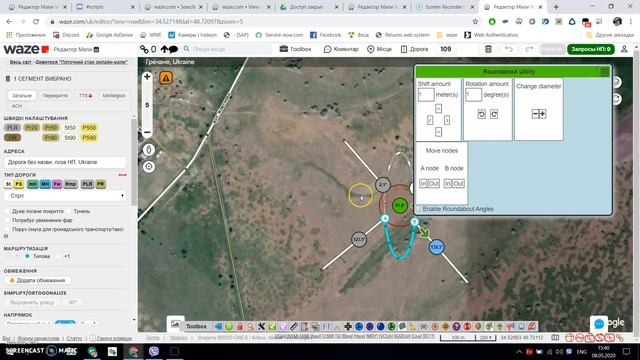Select the yellow PS50 quick setting
Viewport: 640px width, 360px height.
click(x=89, y=128)
